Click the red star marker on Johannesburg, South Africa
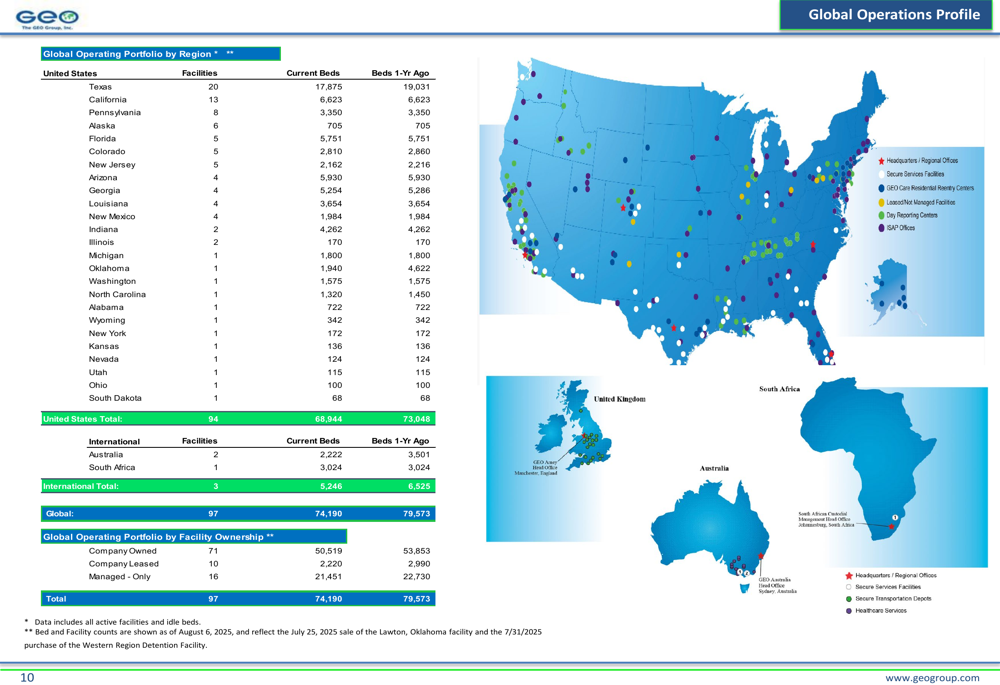 click(x=892, y=526)
